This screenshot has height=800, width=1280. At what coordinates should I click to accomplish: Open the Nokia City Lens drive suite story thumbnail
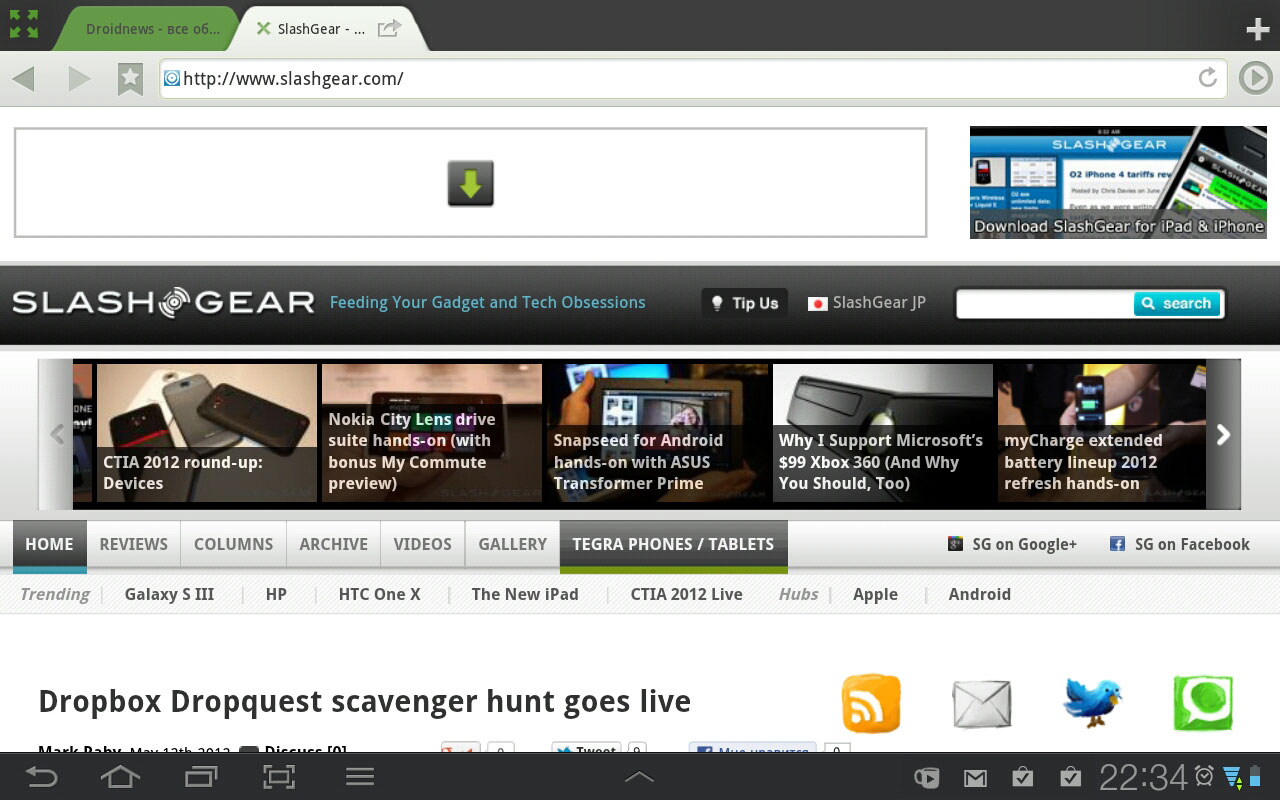click(432, 433)
